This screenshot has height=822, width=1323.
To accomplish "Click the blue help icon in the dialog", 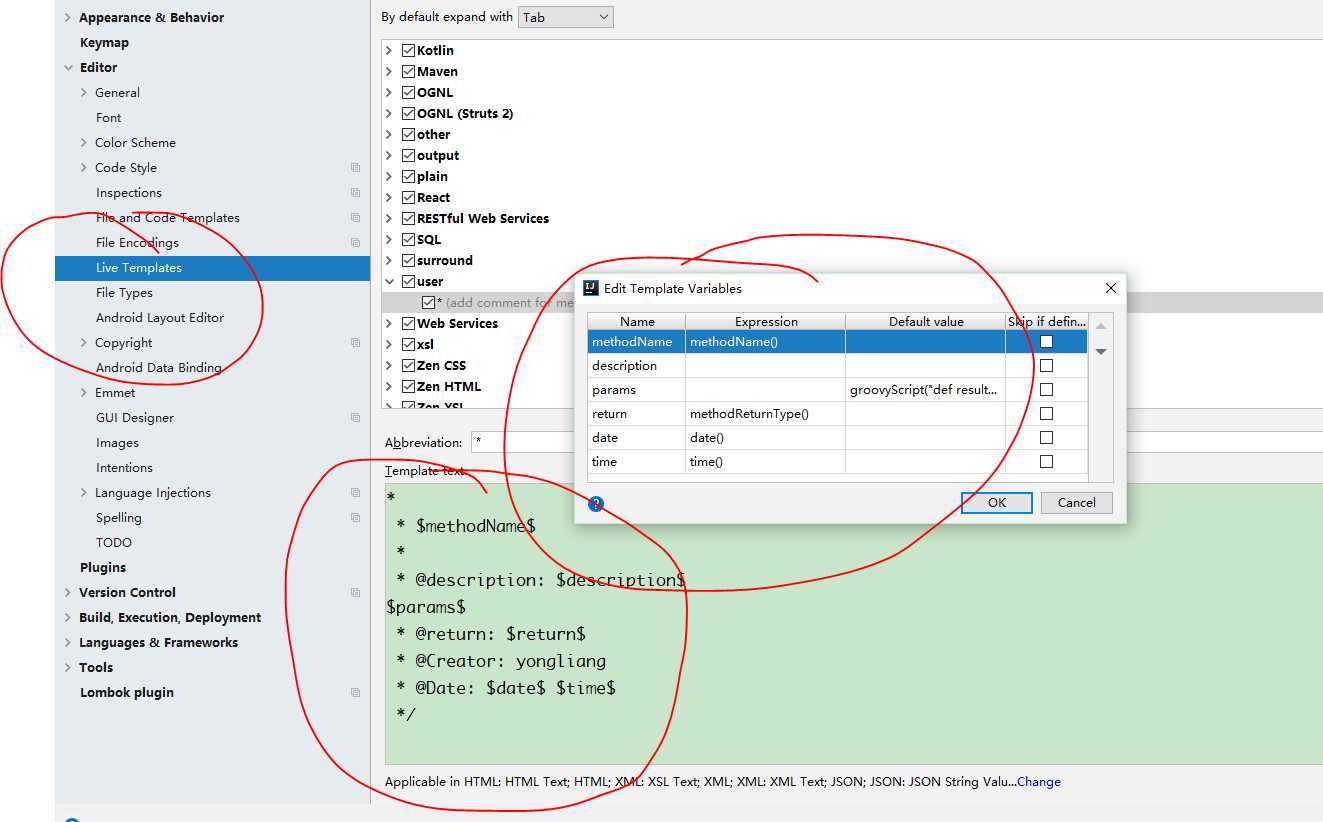I will pyautogui.click(x=596, y=504).
